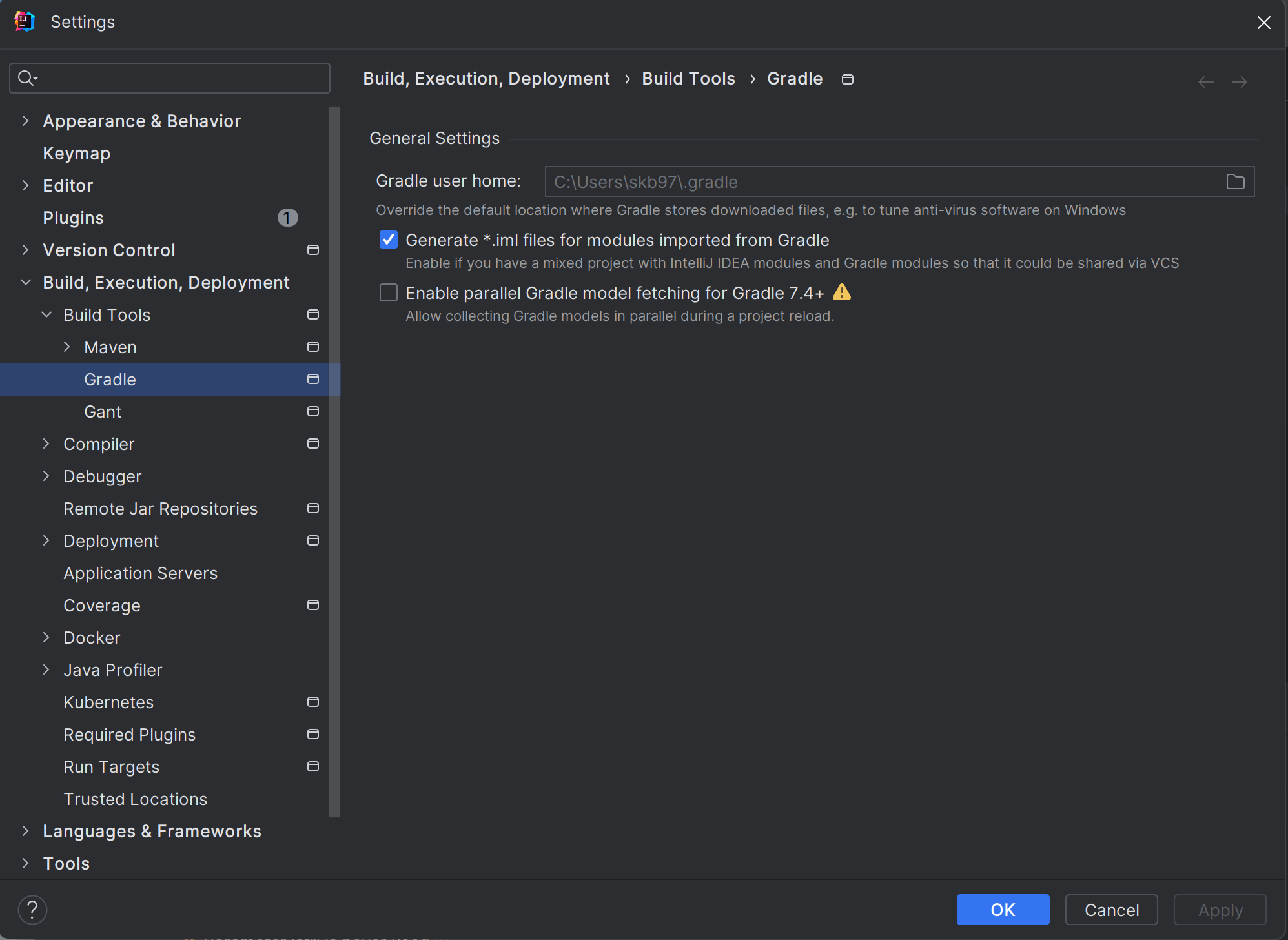Click project icon on Compiler row
This screenshot has height=940, width=1288.
pos(313,444)
